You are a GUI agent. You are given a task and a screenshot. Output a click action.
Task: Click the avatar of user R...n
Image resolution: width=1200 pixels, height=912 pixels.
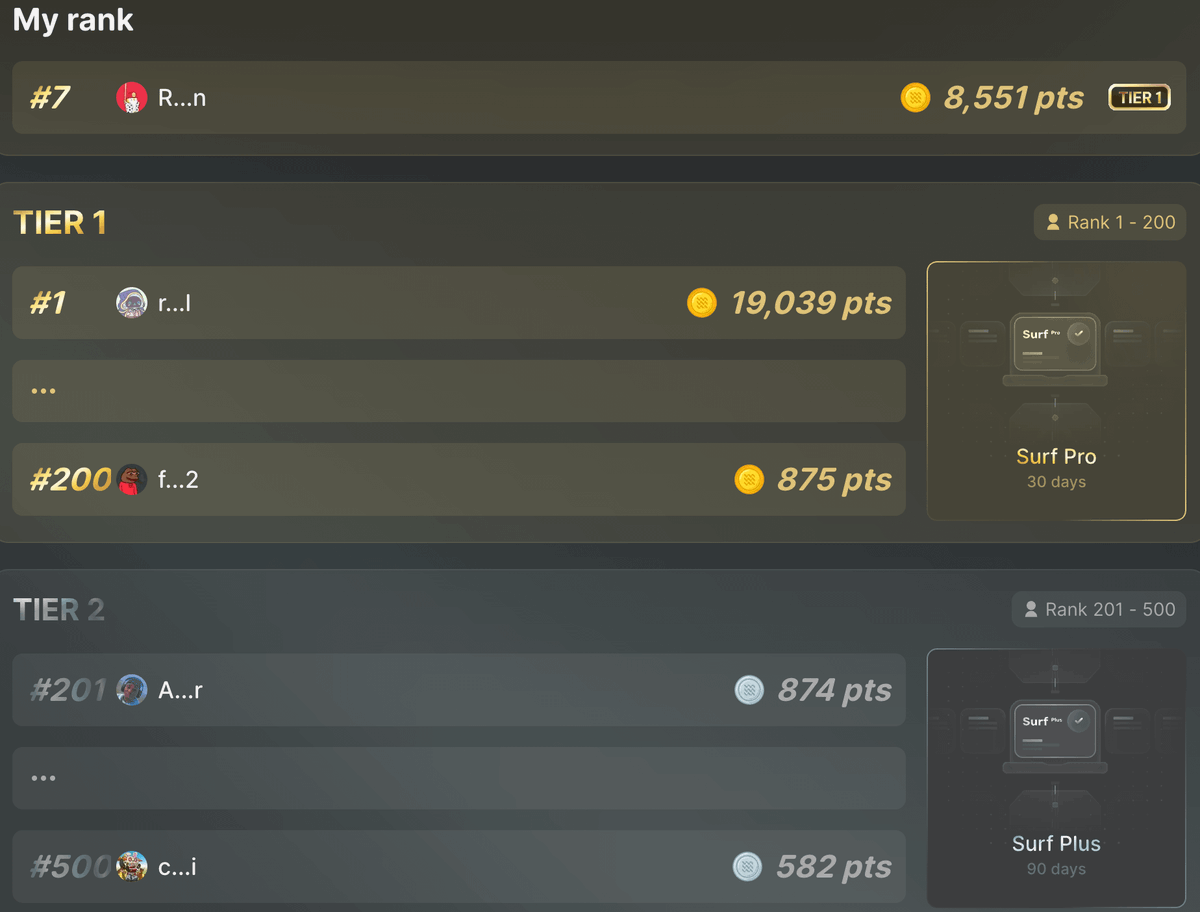click(132, 98)
